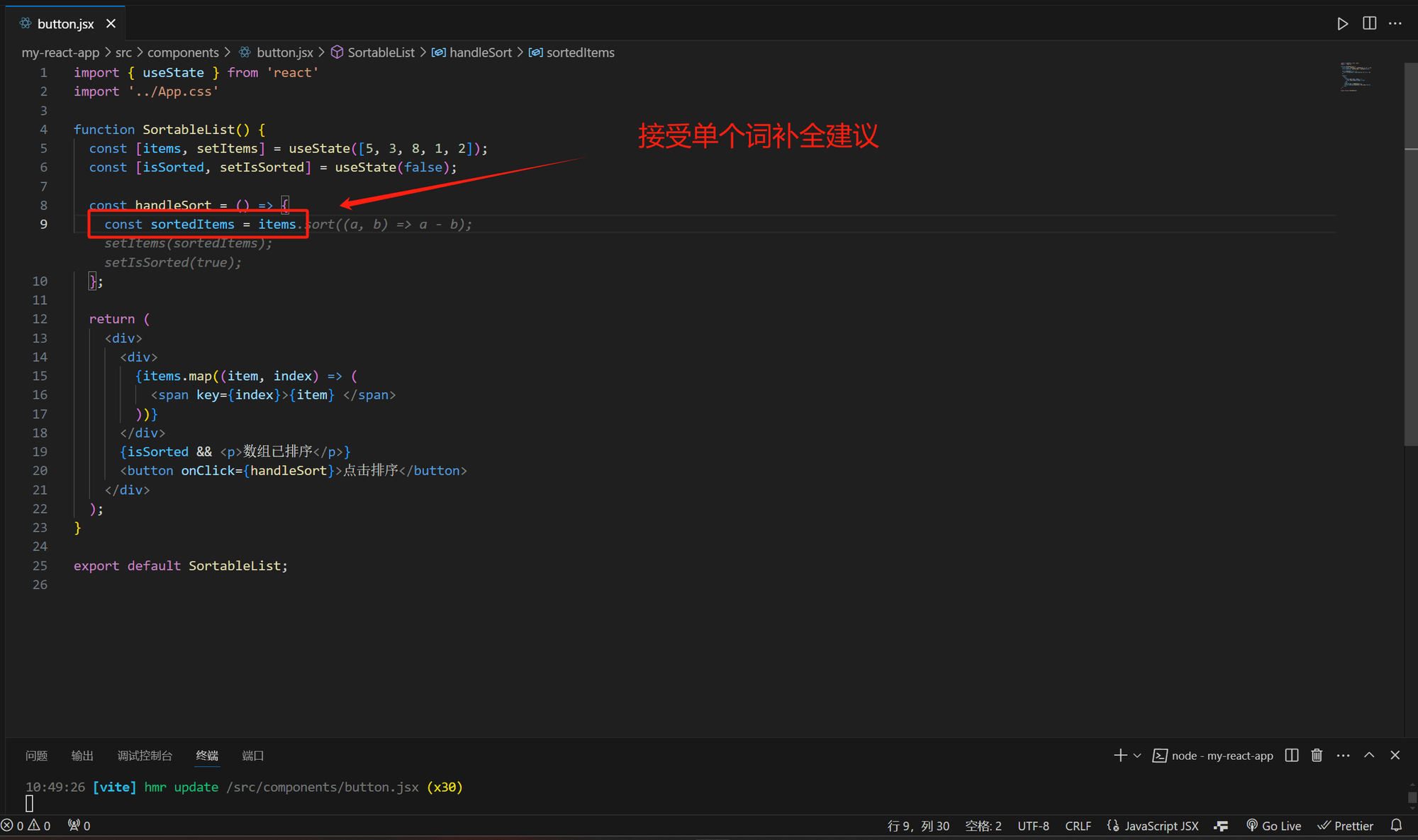Create a new terminal with plus icon
Viewport: 1418px width, 840px height.
(x=1120, y=756)
